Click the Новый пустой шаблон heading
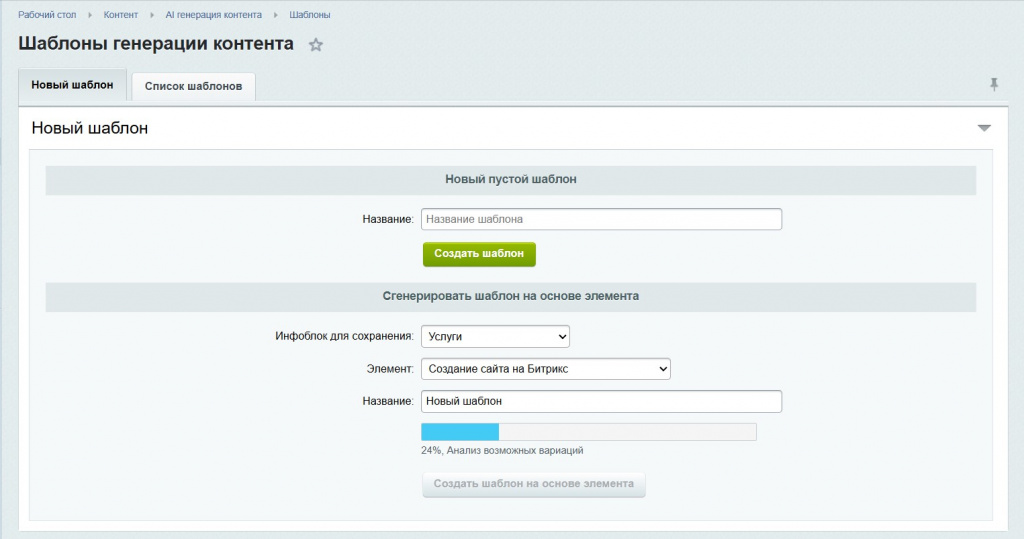 pyautogui.click(x=511, y=179)
